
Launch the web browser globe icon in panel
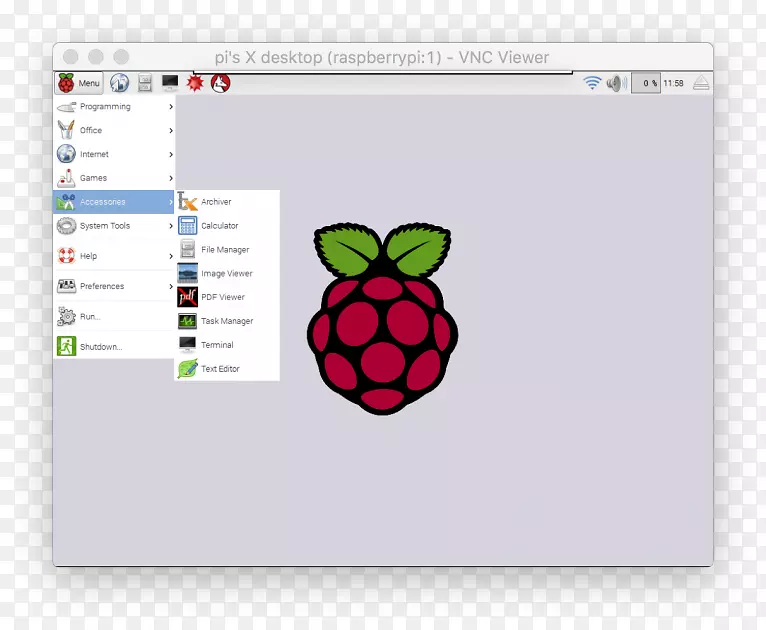(x=120, y=83)
